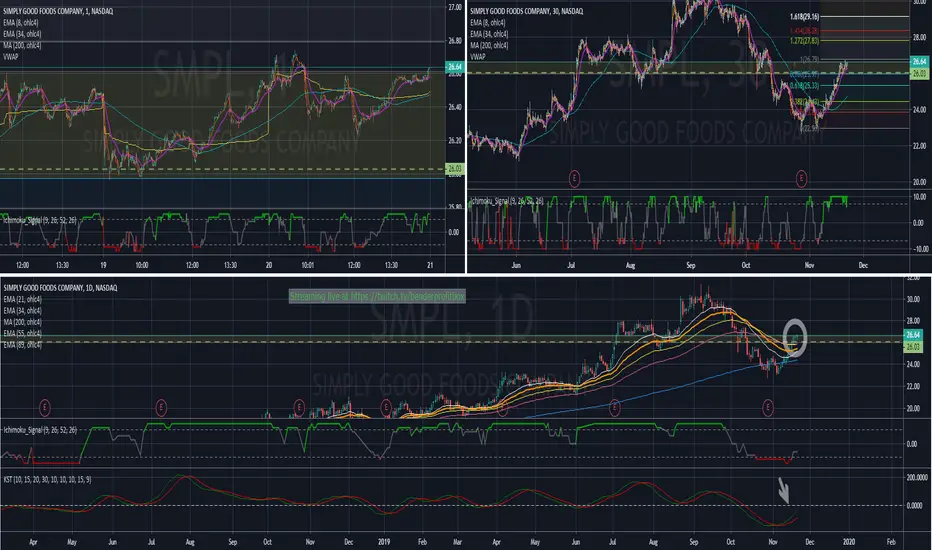Click the '20' date label on the 1-minute time axis
The image size is (932, 550).
269,265
